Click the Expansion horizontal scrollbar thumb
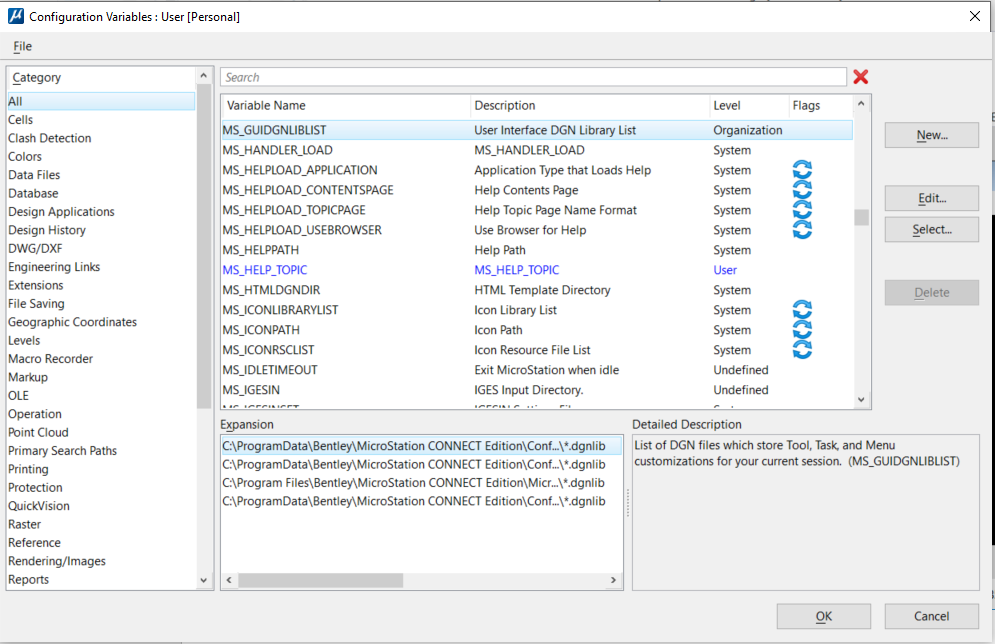Screen dimensions: 995x644 point(320,580)
